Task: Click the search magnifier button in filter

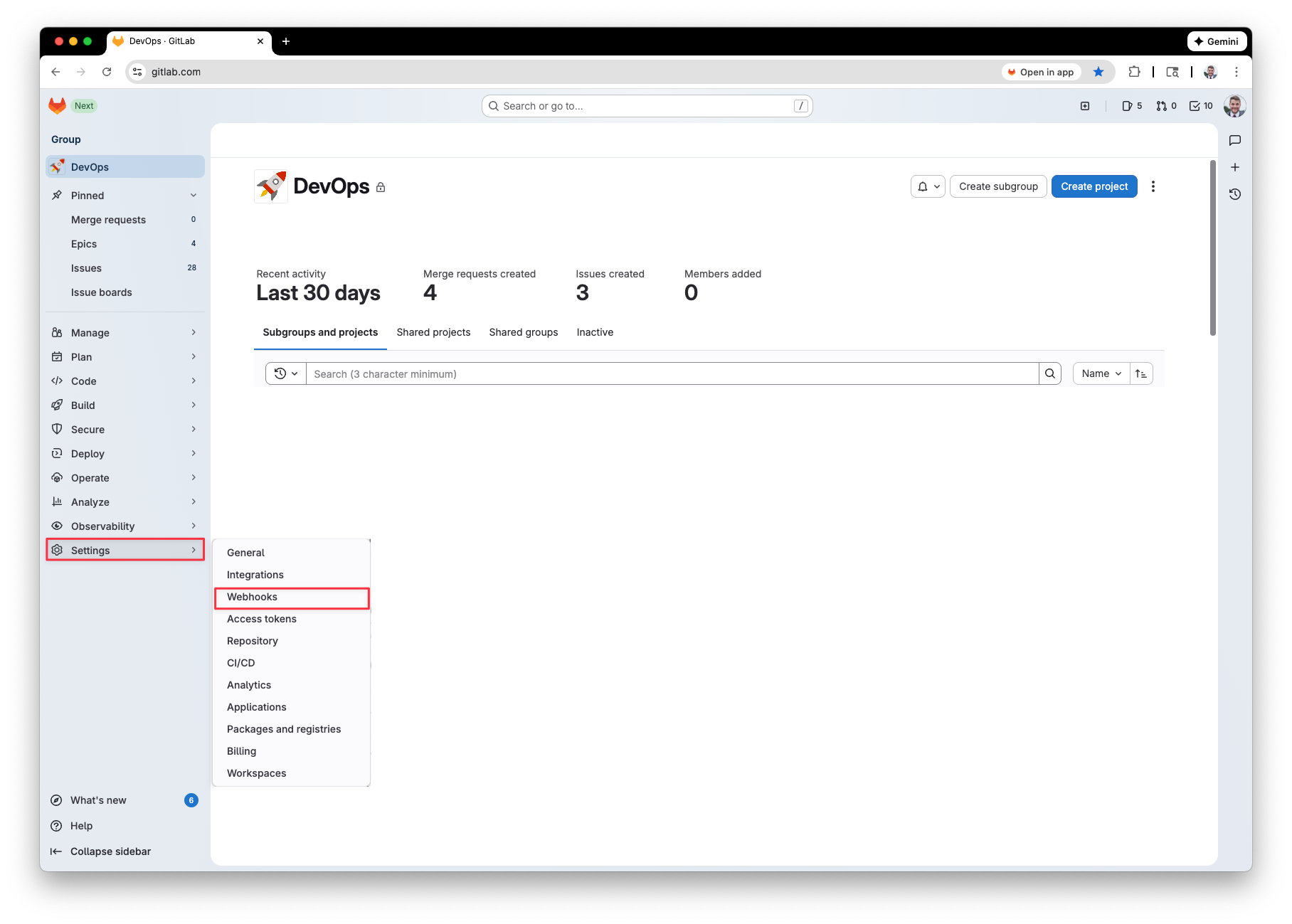Action: 1050,373
